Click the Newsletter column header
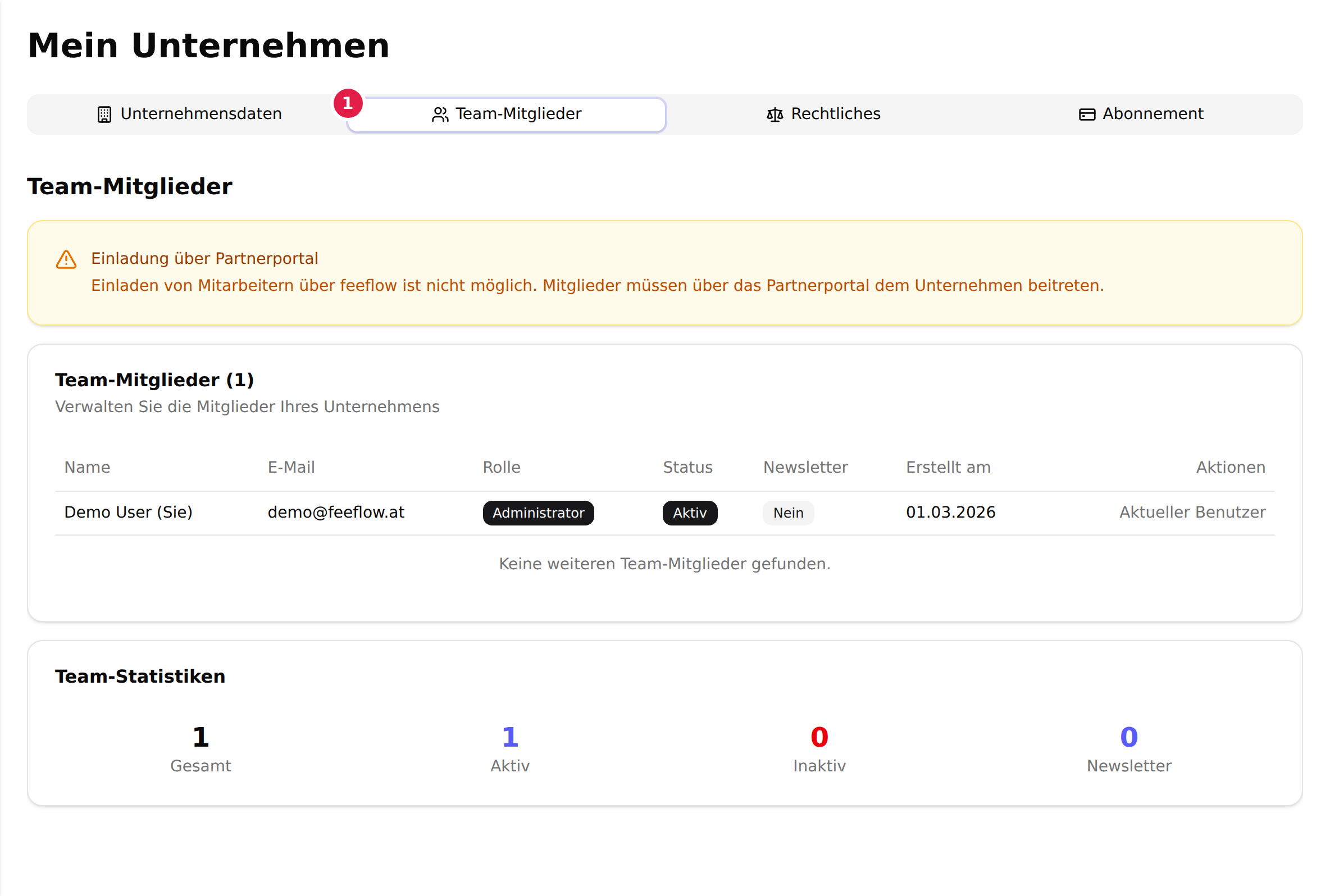Image resolution: width=1330 pixels, height=896 pixels. click(x=805, y=467)
